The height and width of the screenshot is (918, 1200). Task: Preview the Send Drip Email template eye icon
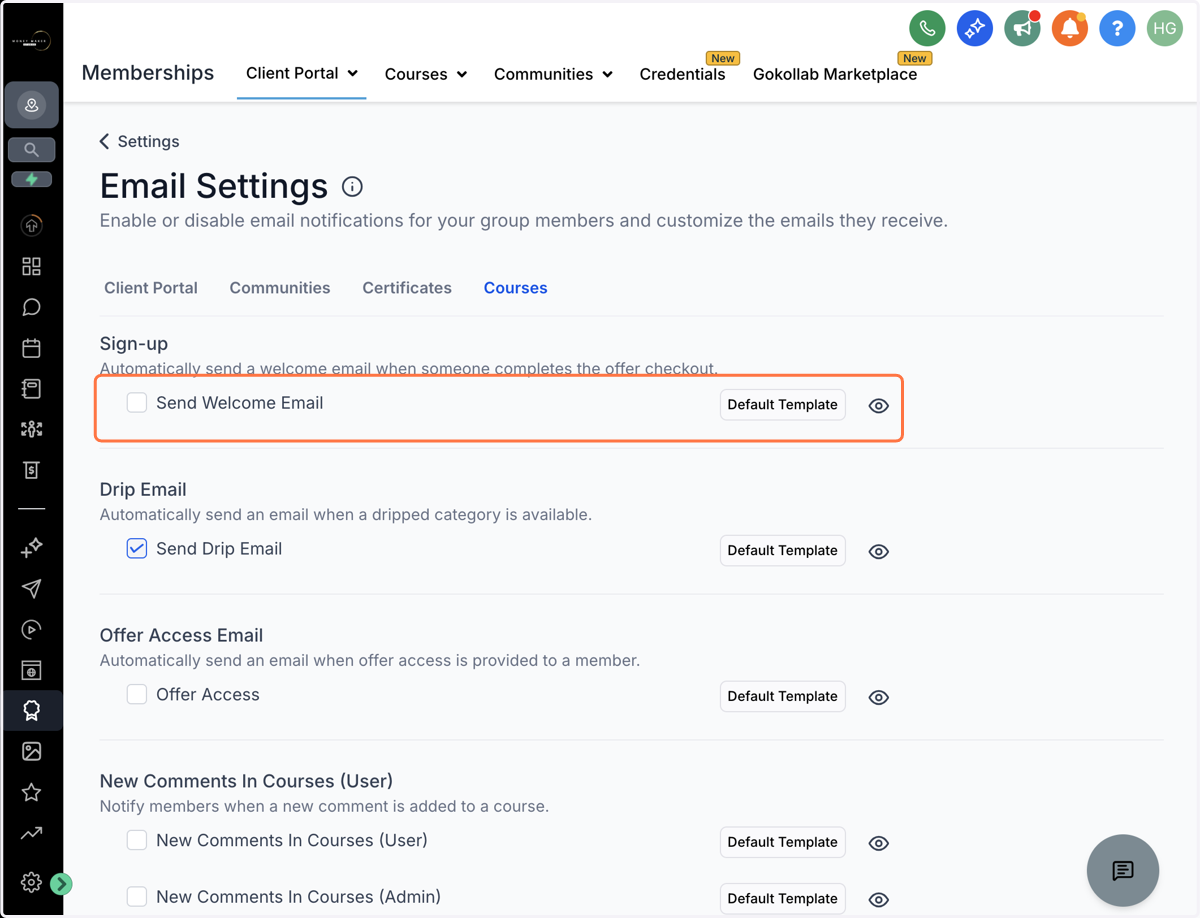tap(879, 551)
